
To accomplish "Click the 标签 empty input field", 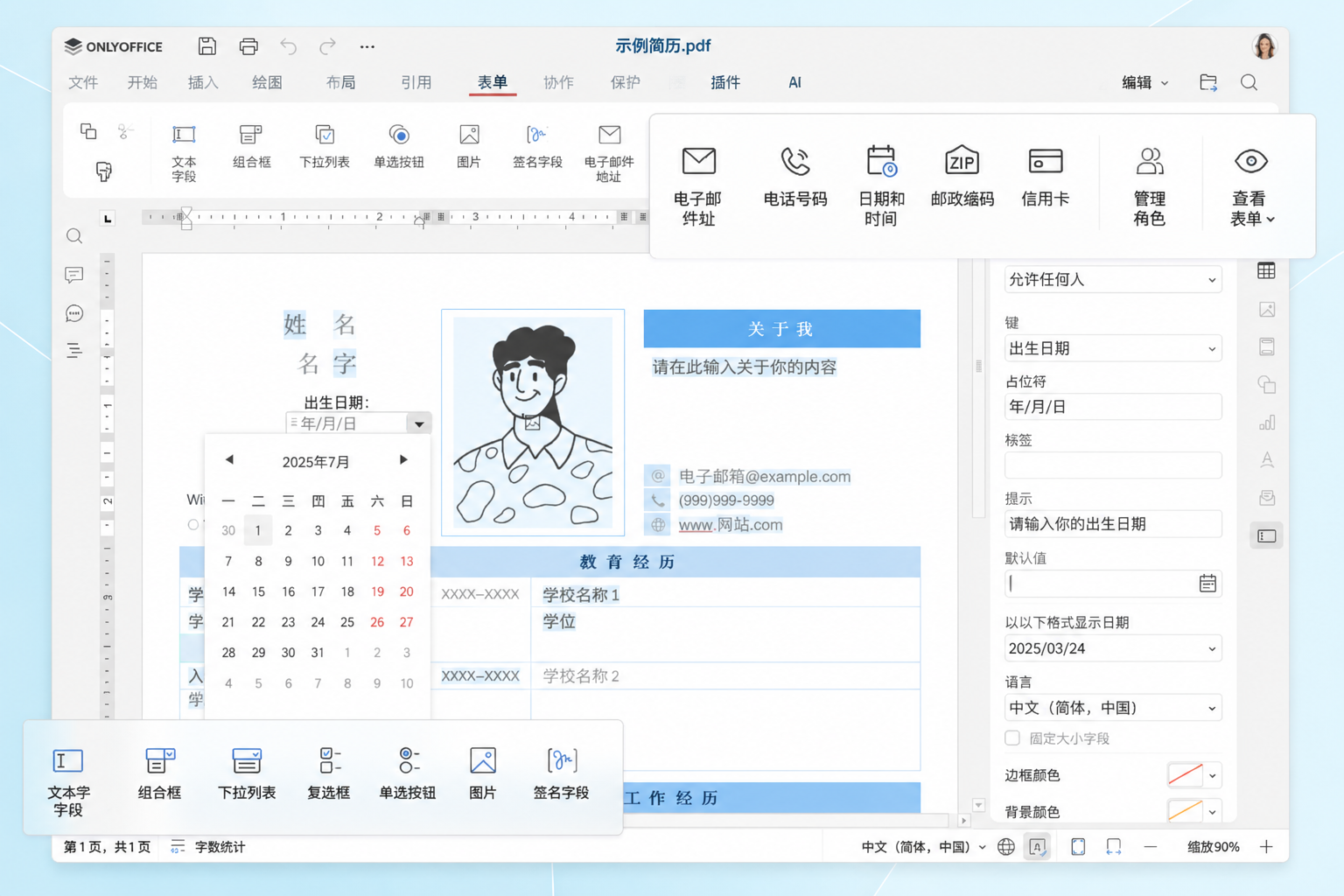I will [x=1112, y=465].
